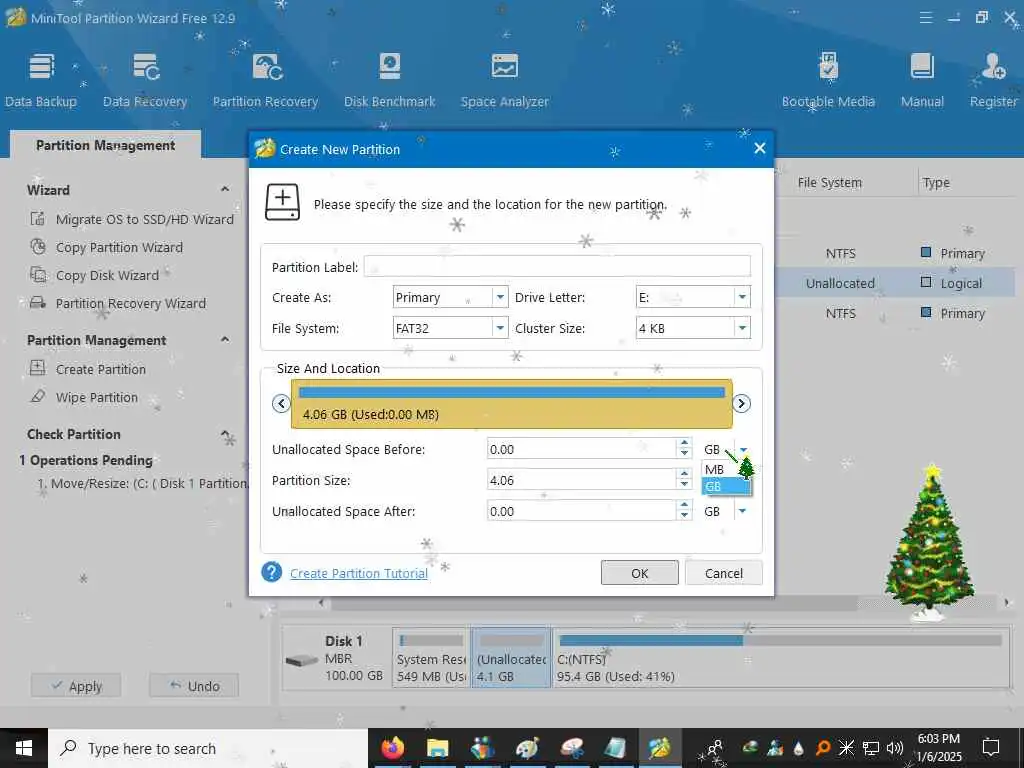Viewport: 1024px width, 768px height.
Task: Click the Apply button
Action: [76, 686]
